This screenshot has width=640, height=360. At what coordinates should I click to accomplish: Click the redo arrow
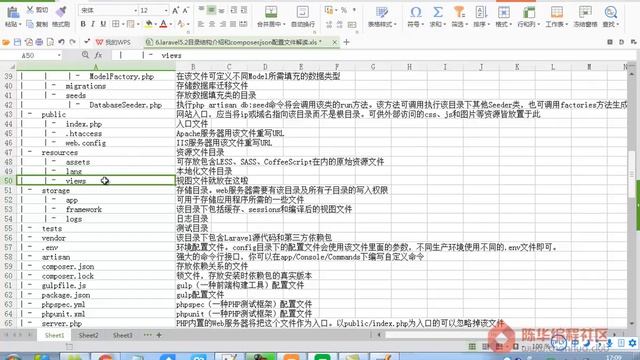(73, 42)
